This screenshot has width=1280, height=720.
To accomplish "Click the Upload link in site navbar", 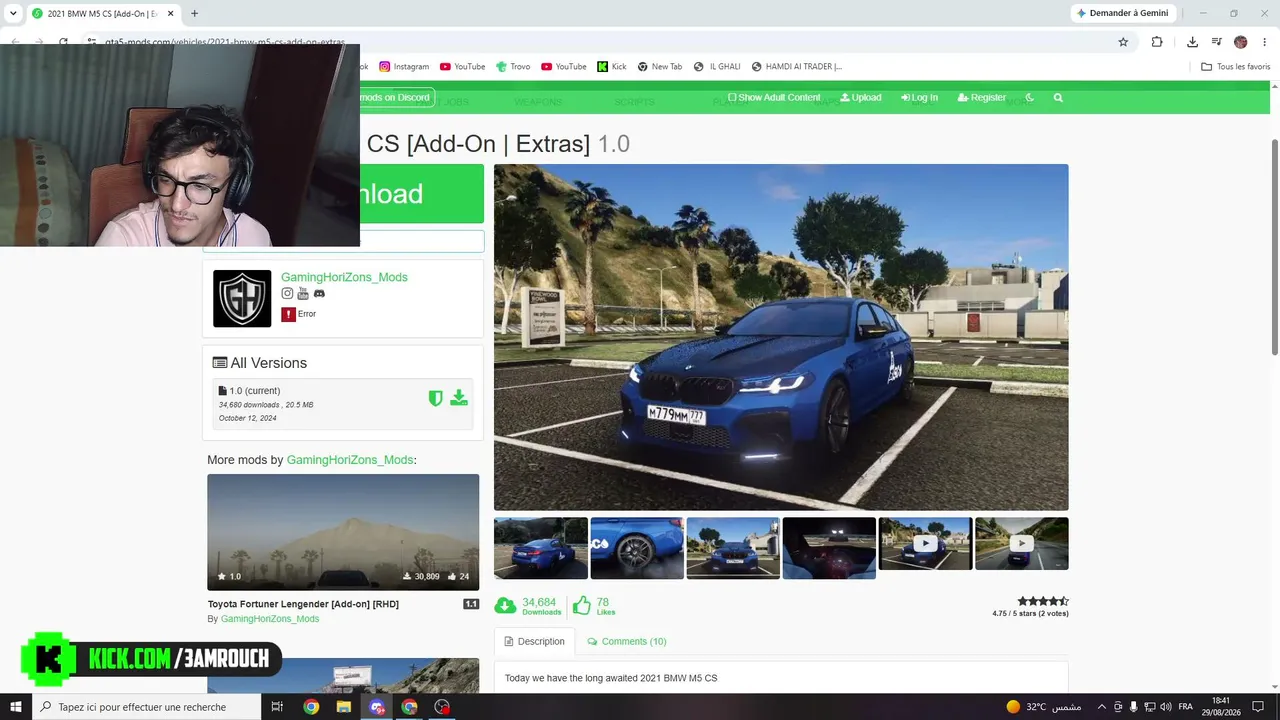I will pyautogui.click(x=861, y=98).
